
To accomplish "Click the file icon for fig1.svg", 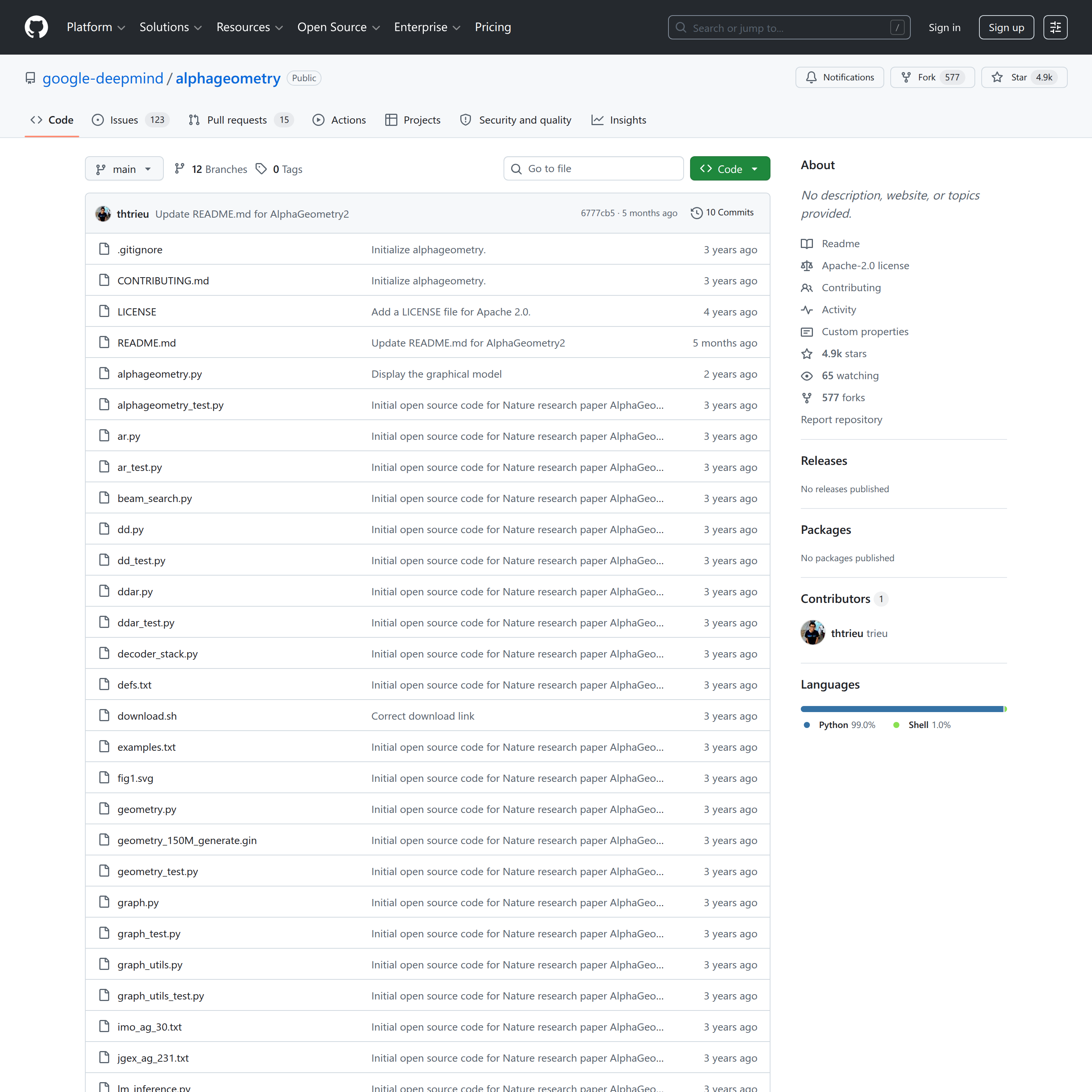I will (104, 778).
